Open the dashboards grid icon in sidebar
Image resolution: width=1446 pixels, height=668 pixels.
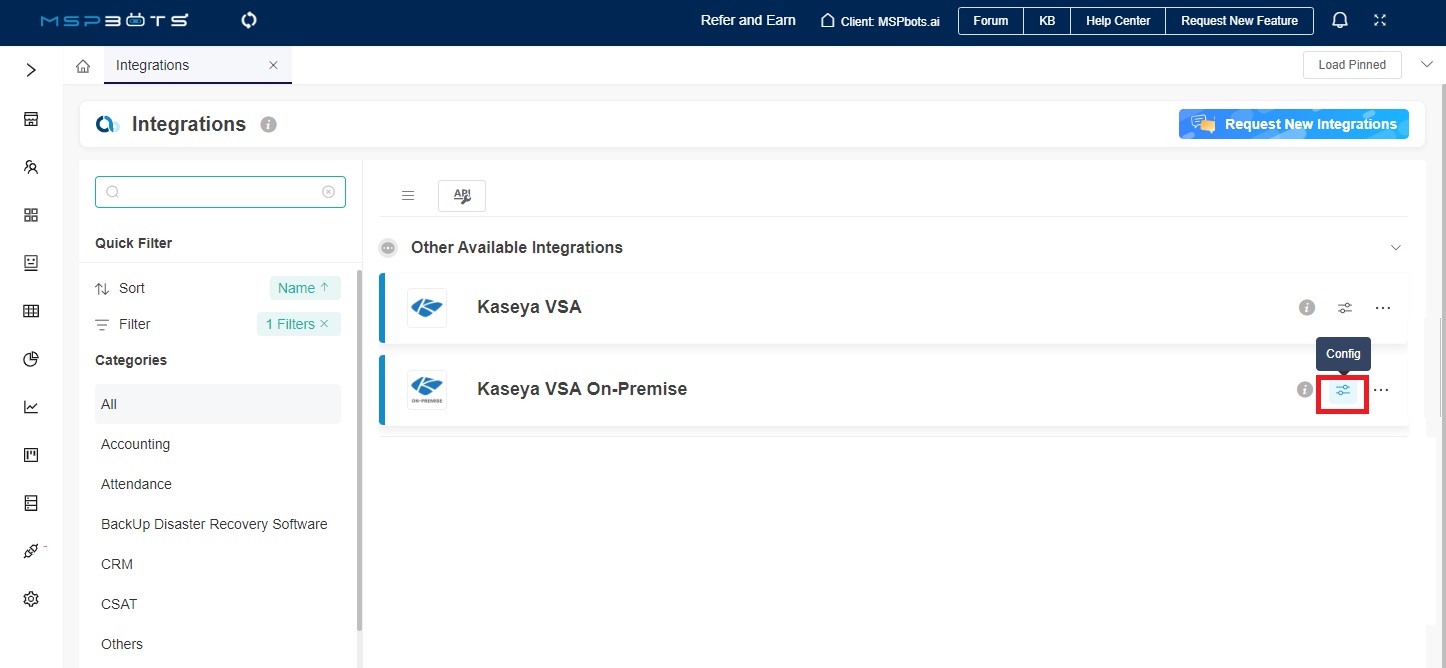point(31,215)
